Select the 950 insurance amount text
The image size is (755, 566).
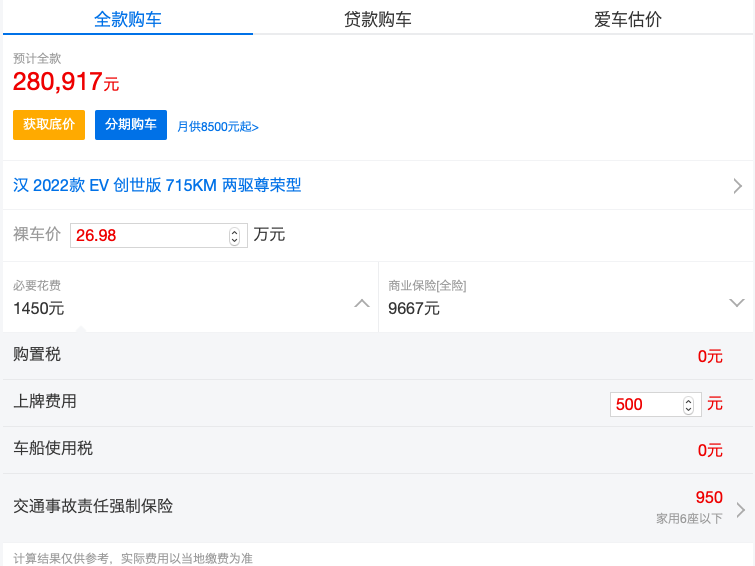click(709, 497)
